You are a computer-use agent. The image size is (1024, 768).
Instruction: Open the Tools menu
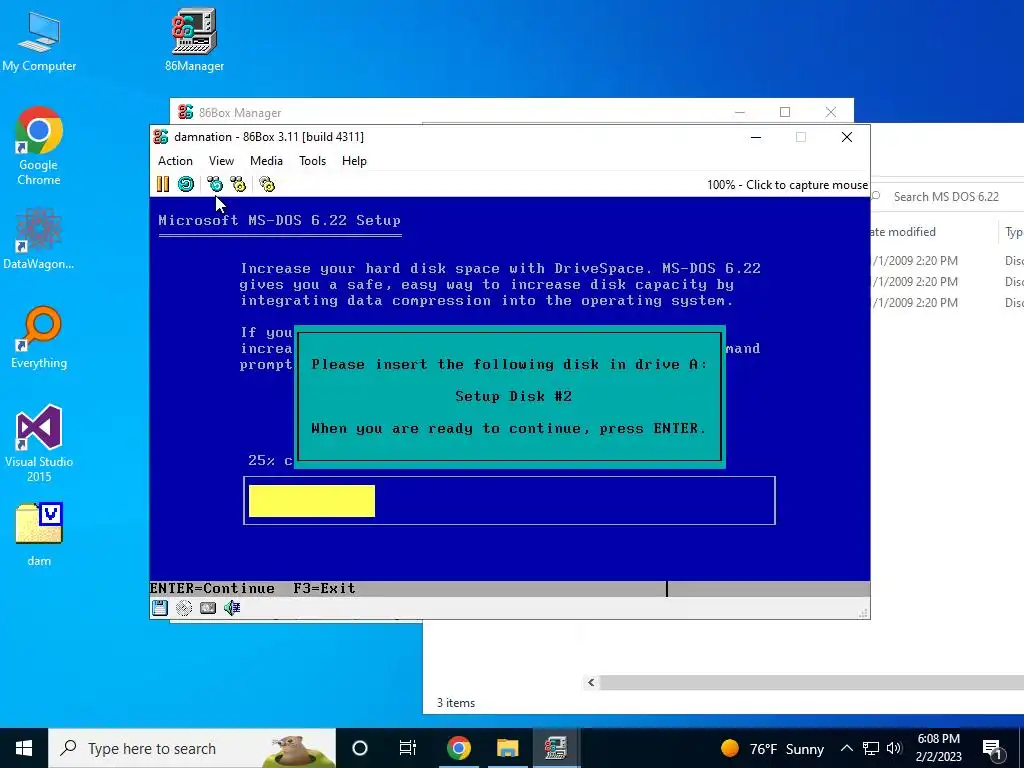(312, 161)
